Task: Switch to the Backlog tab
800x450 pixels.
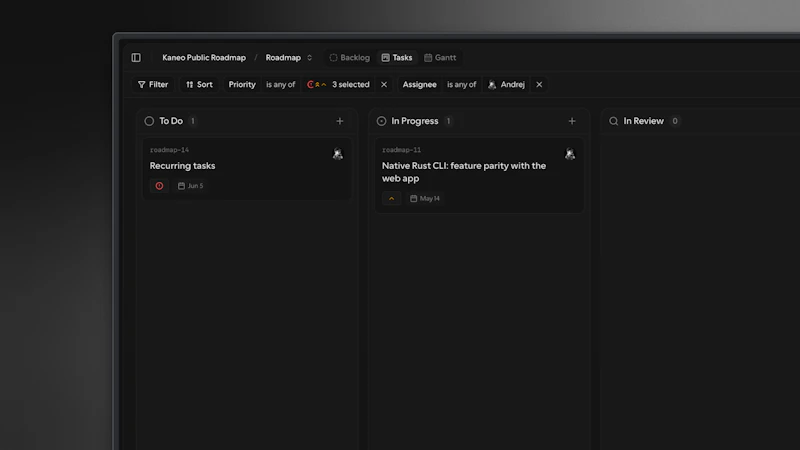Action: click(349, 58)
